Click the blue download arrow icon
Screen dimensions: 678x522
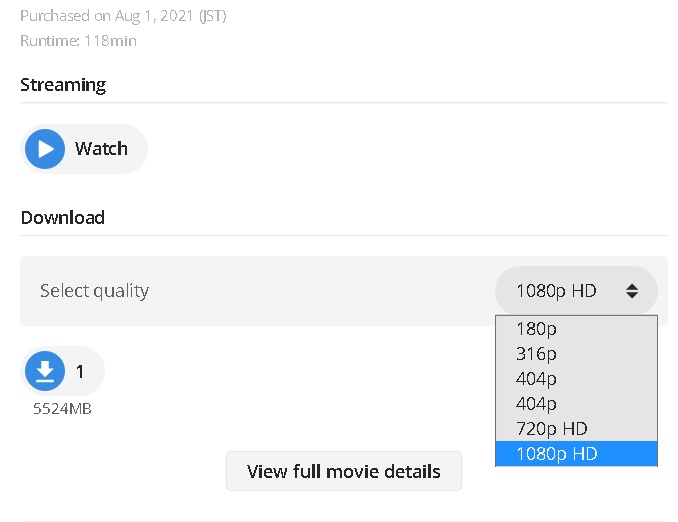click(45, 371)
